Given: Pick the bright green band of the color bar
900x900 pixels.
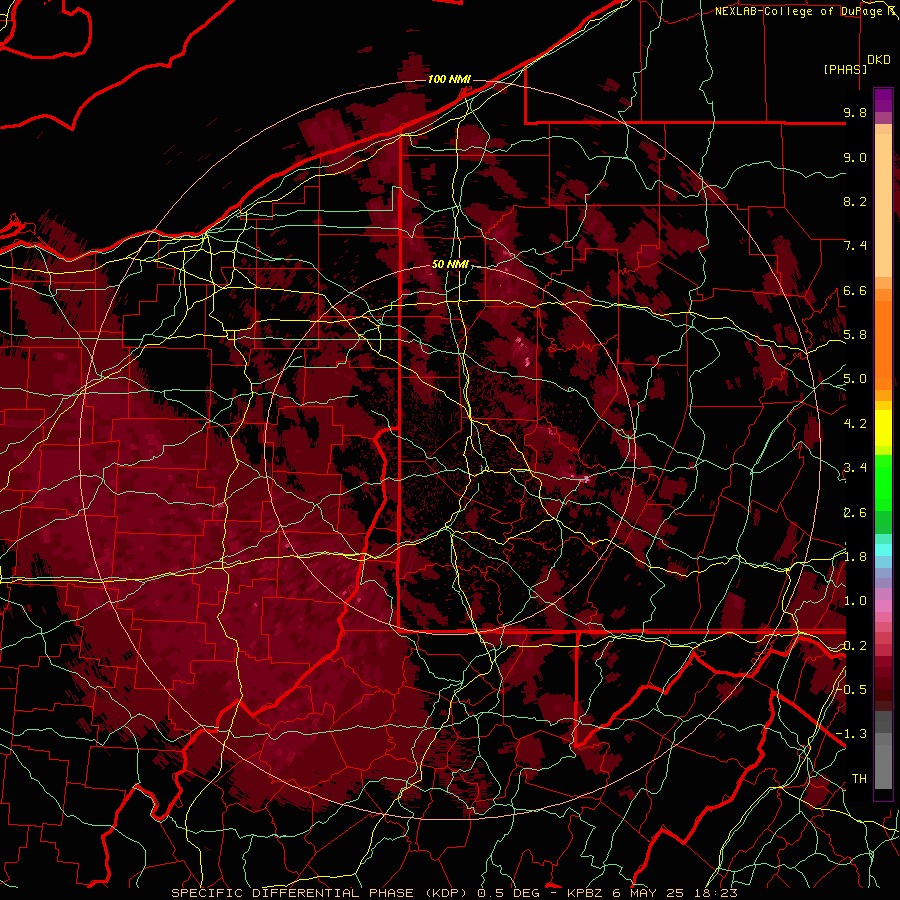Looking at the screenshot, I should click(x=883, y=482).
